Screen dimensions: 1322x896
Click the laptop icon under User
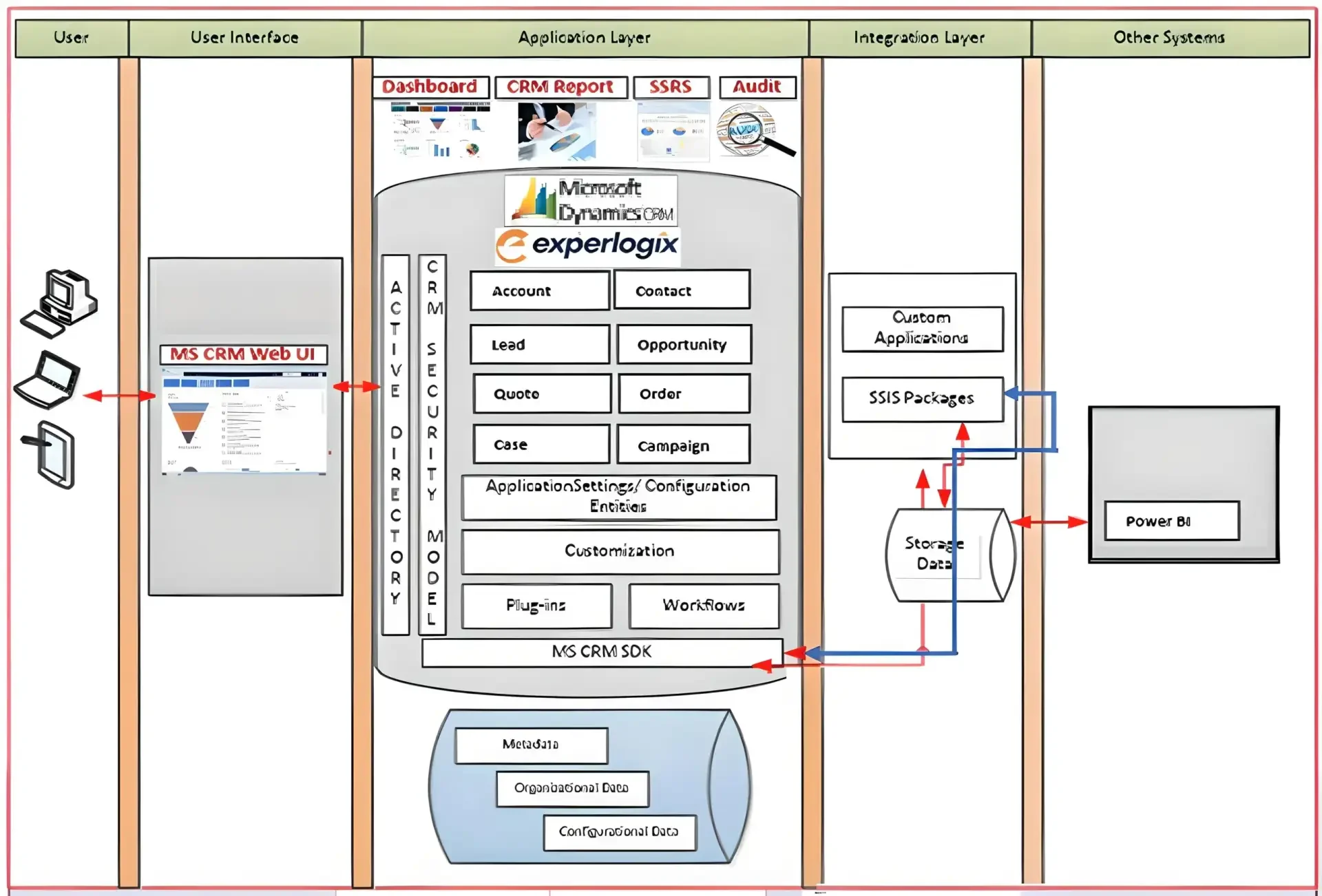(47, 379)
